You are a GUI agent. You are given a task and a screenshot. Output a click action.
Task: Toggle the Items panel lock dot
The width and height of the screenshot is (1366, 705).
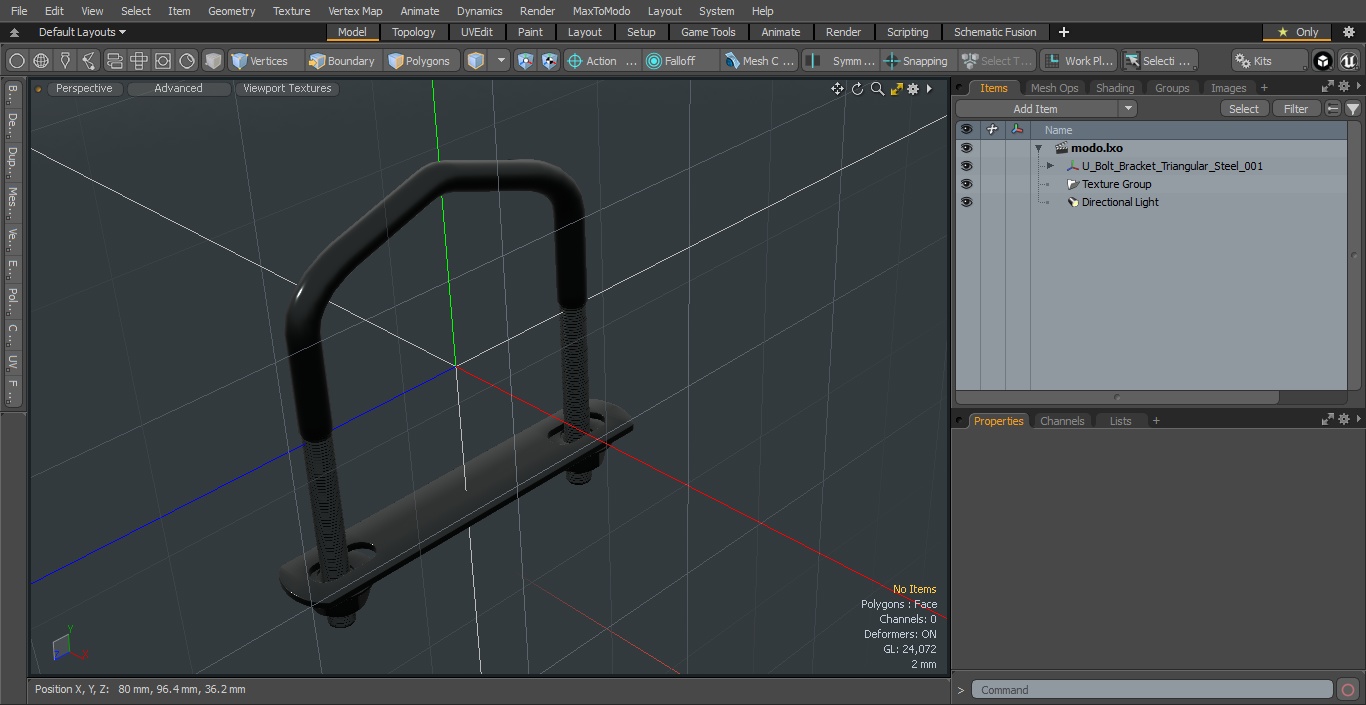(960, 88)
